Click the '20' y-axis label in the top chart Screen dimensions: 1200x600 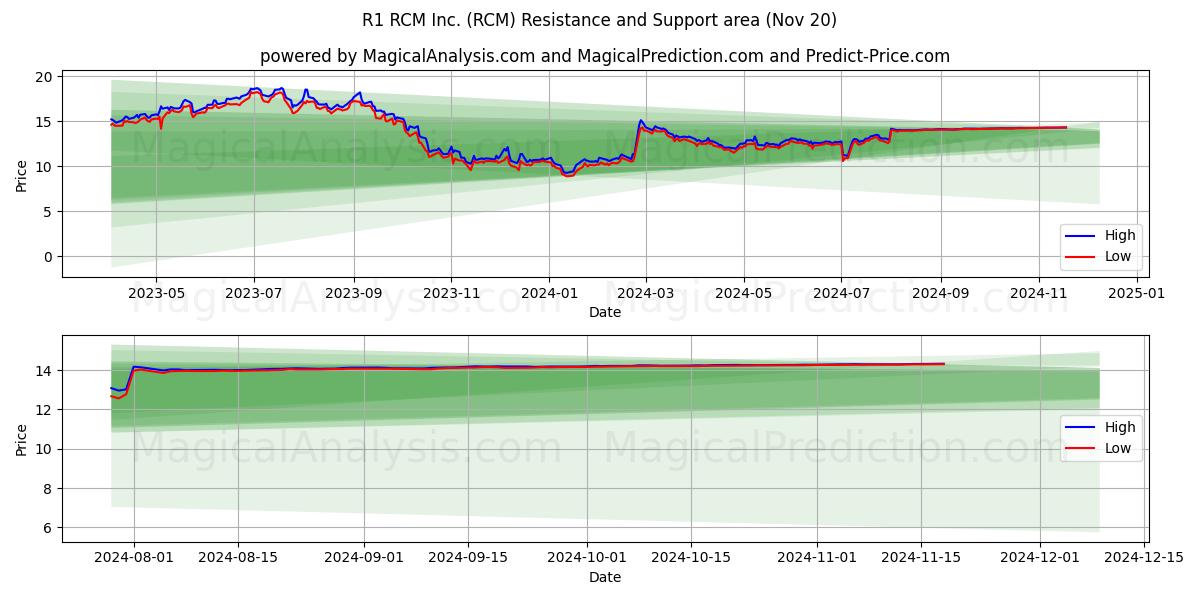coord(46,77)
